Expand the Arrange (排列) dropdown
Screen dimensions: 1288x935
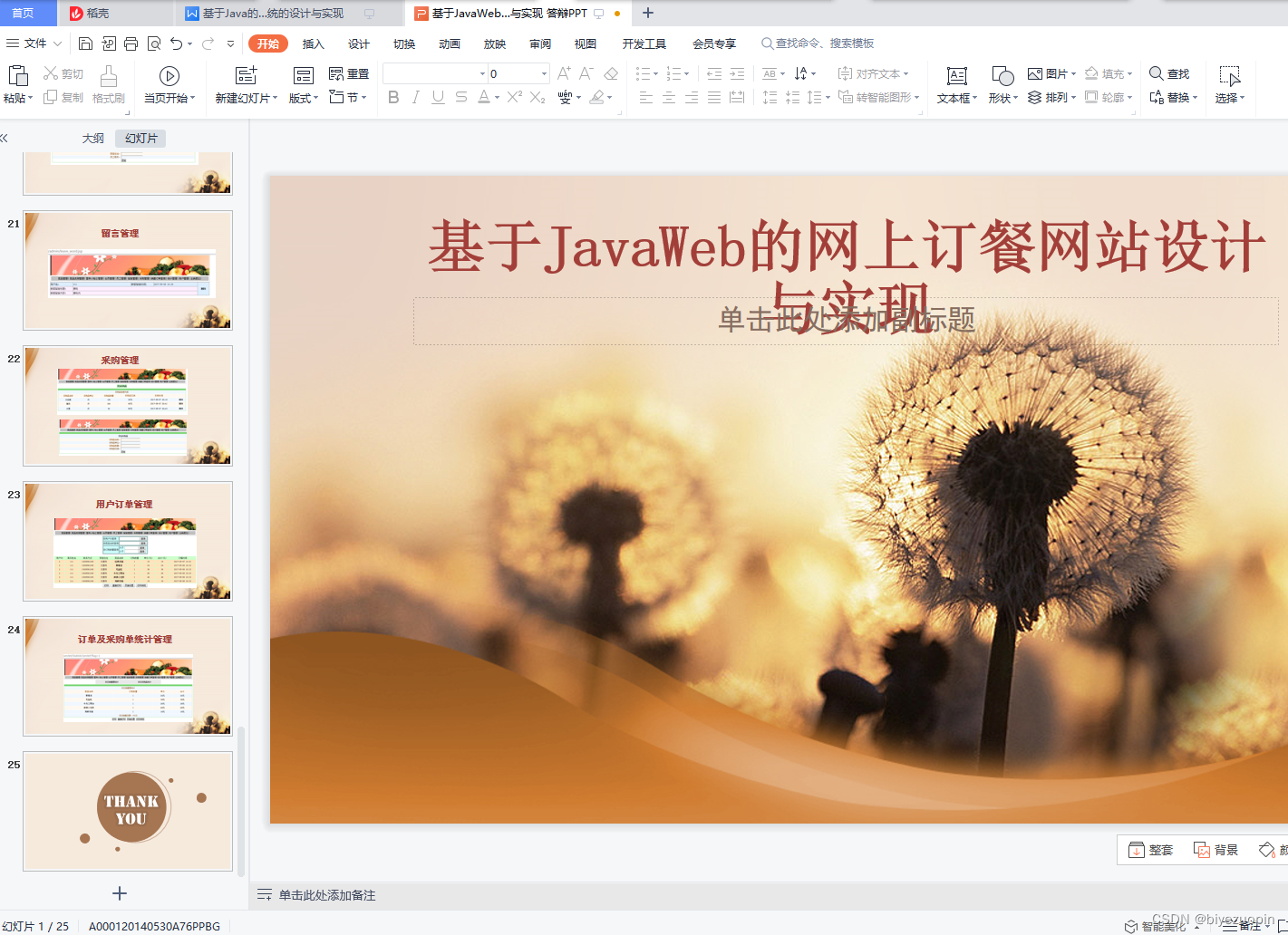pos(1072,98)
